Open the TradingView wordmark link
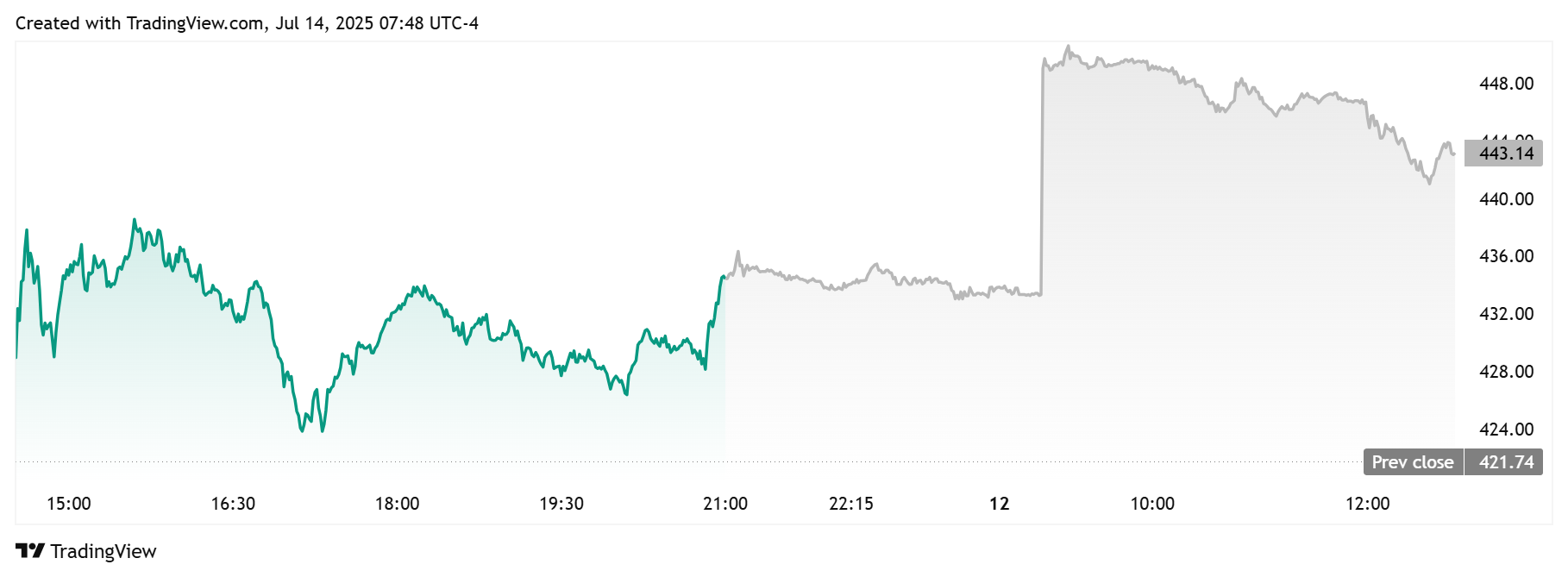The width and height of the screenshot is (1568, 577). coord(103,552)
